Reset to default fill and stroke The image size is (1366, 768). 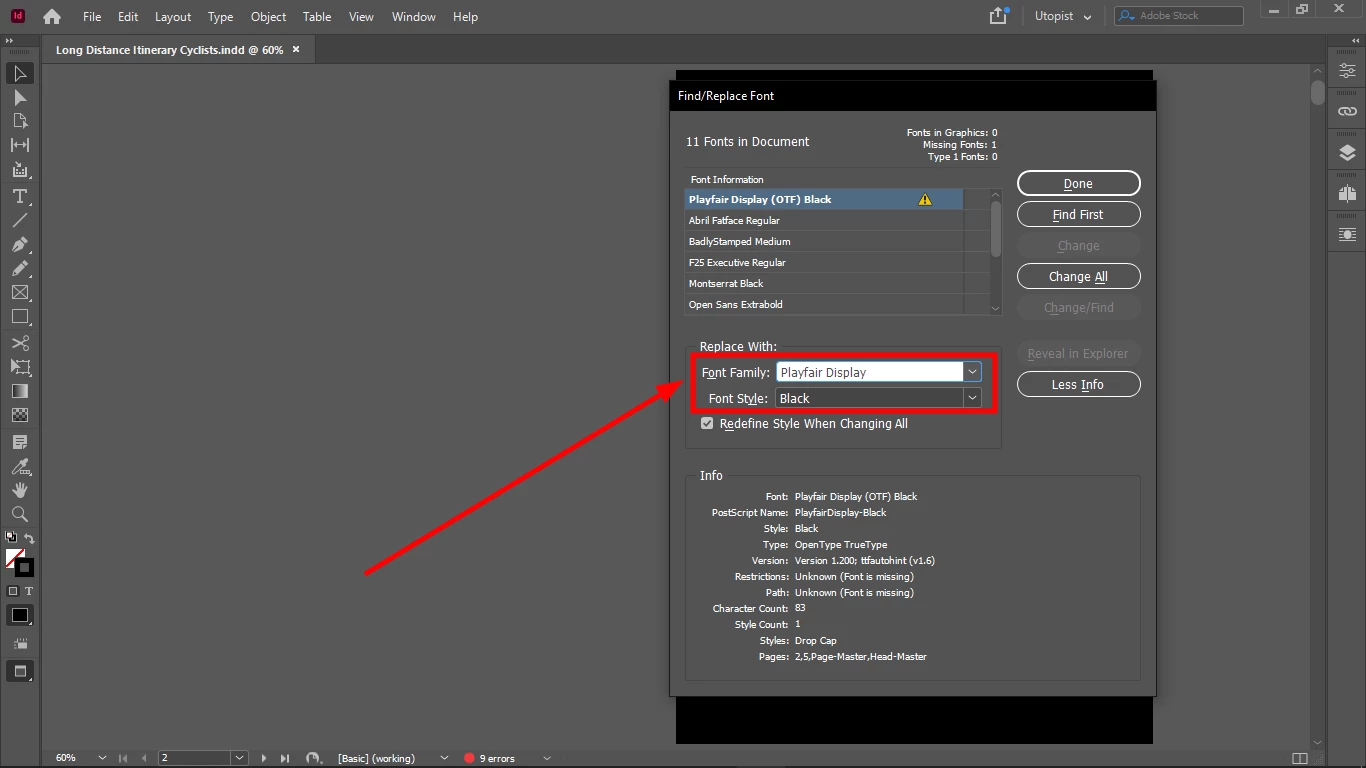(x=11, y=537)
